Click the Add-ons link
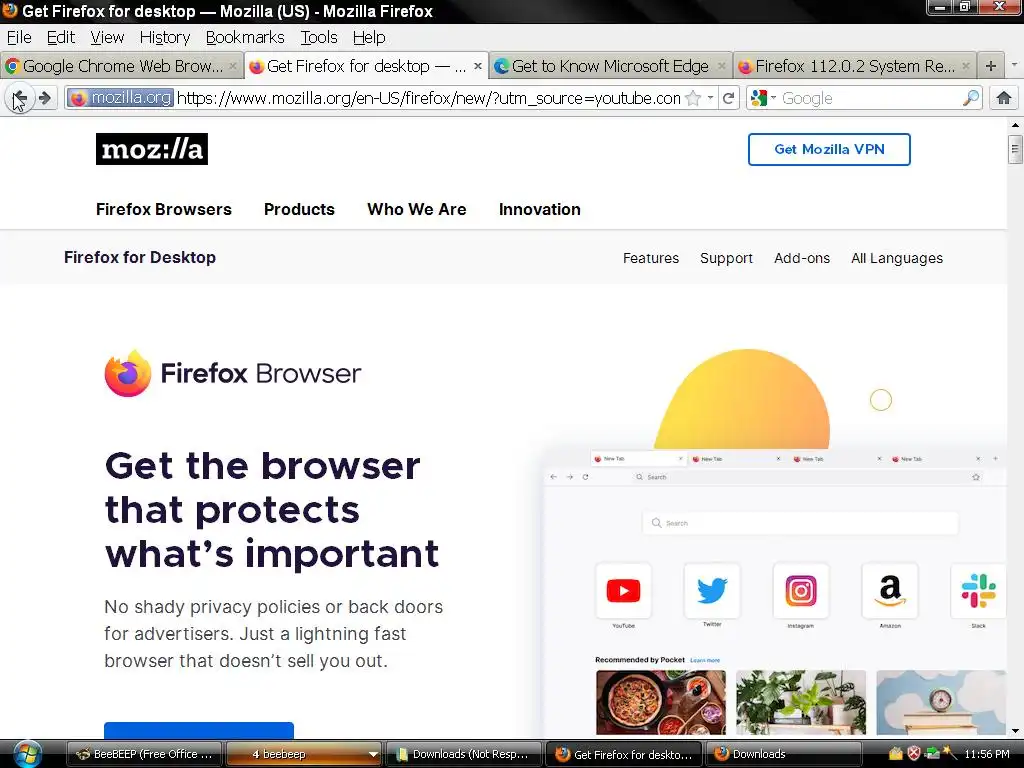The width and height of the screenshot is (1024, 768). (802, 258)
